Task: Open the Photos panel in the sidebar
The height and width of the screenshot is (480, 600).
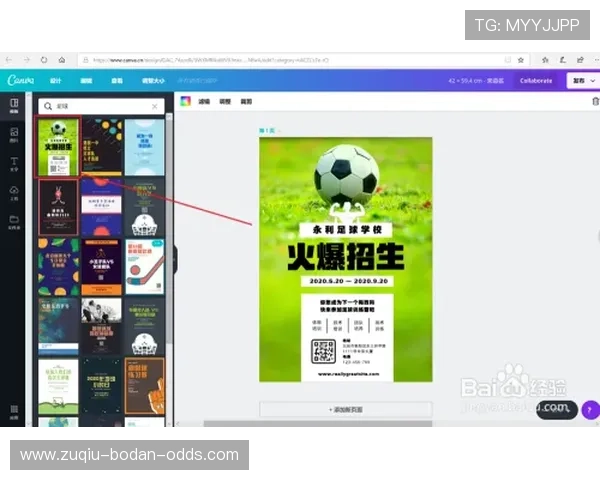Action: pyautogui.click(x=14, y=135)
